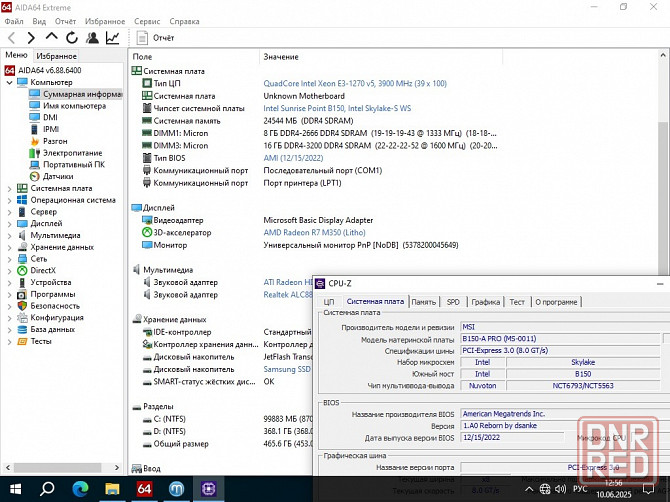Click the AIDA64 taskbar icon

click(x=144, y=489)
